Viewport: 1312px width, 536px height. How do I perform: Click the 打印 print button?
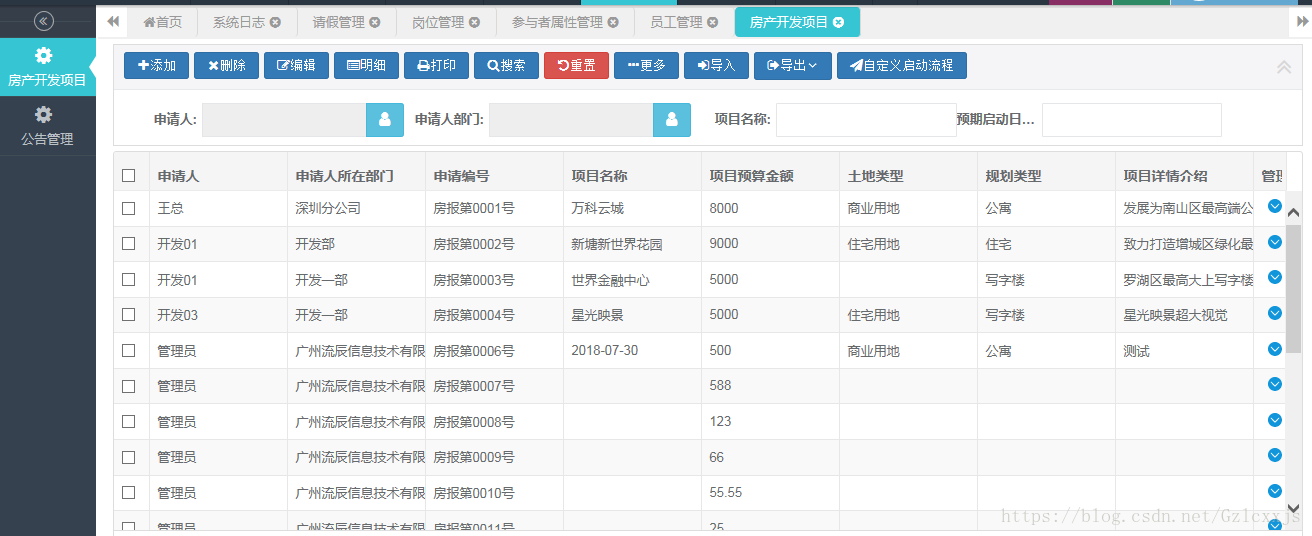(x=436, y=66)
